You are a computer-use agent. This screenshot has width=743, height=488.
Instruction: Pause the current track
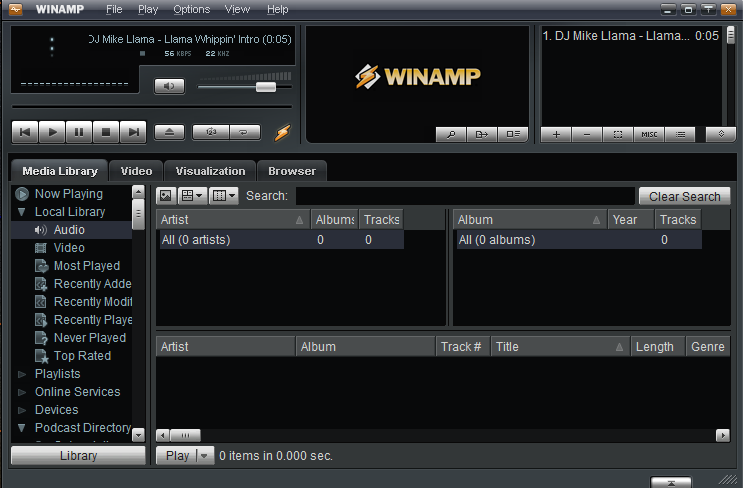(79, 132)
